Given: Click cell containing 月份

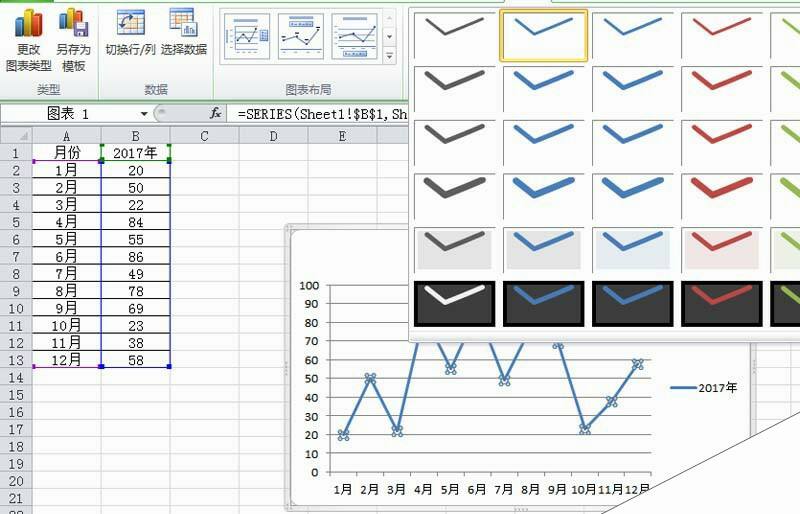Looking at the screenshot, I should tap(66, 153).
